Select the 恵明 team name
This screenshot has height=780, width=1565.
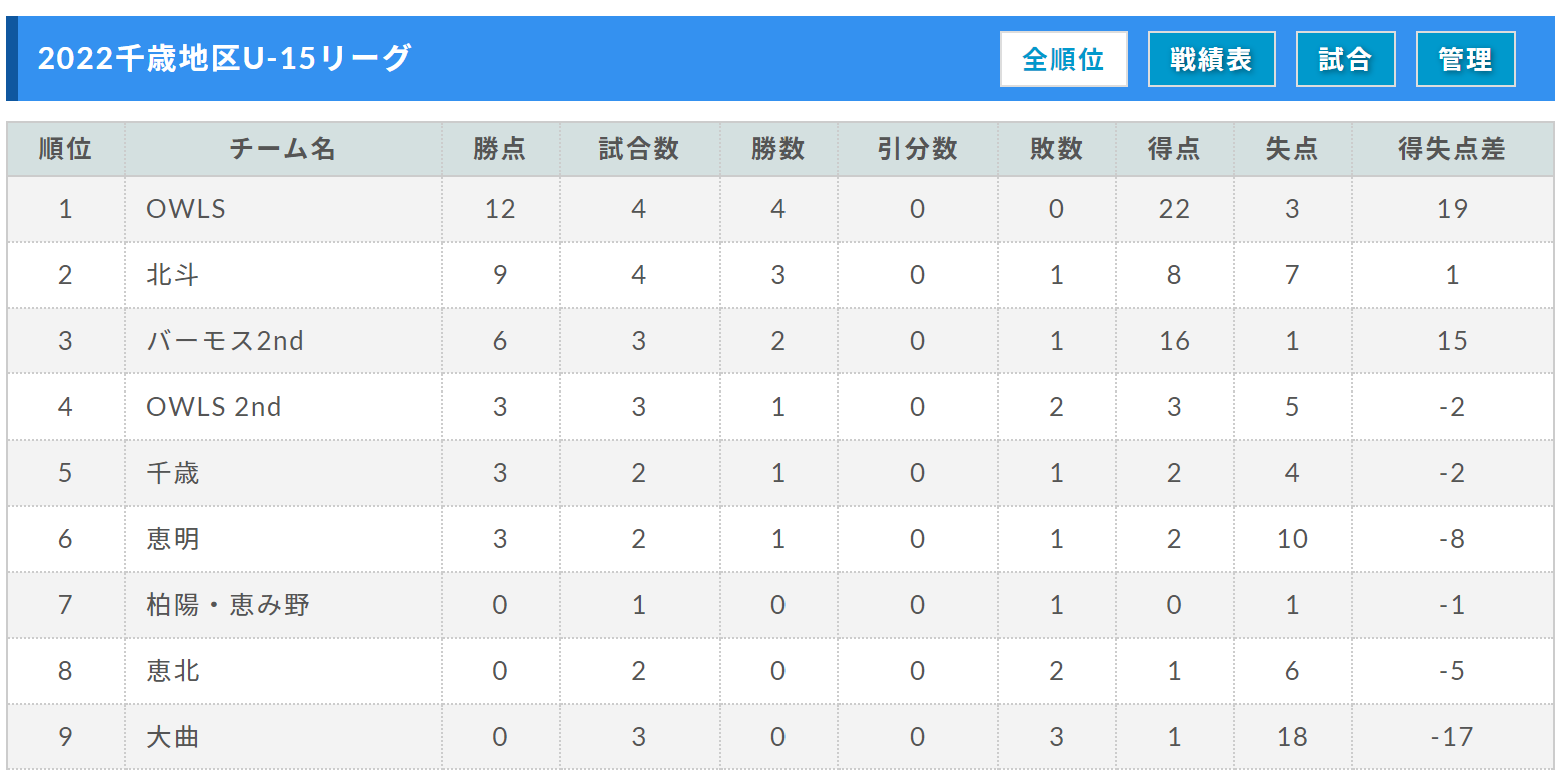tap(173, 538)
